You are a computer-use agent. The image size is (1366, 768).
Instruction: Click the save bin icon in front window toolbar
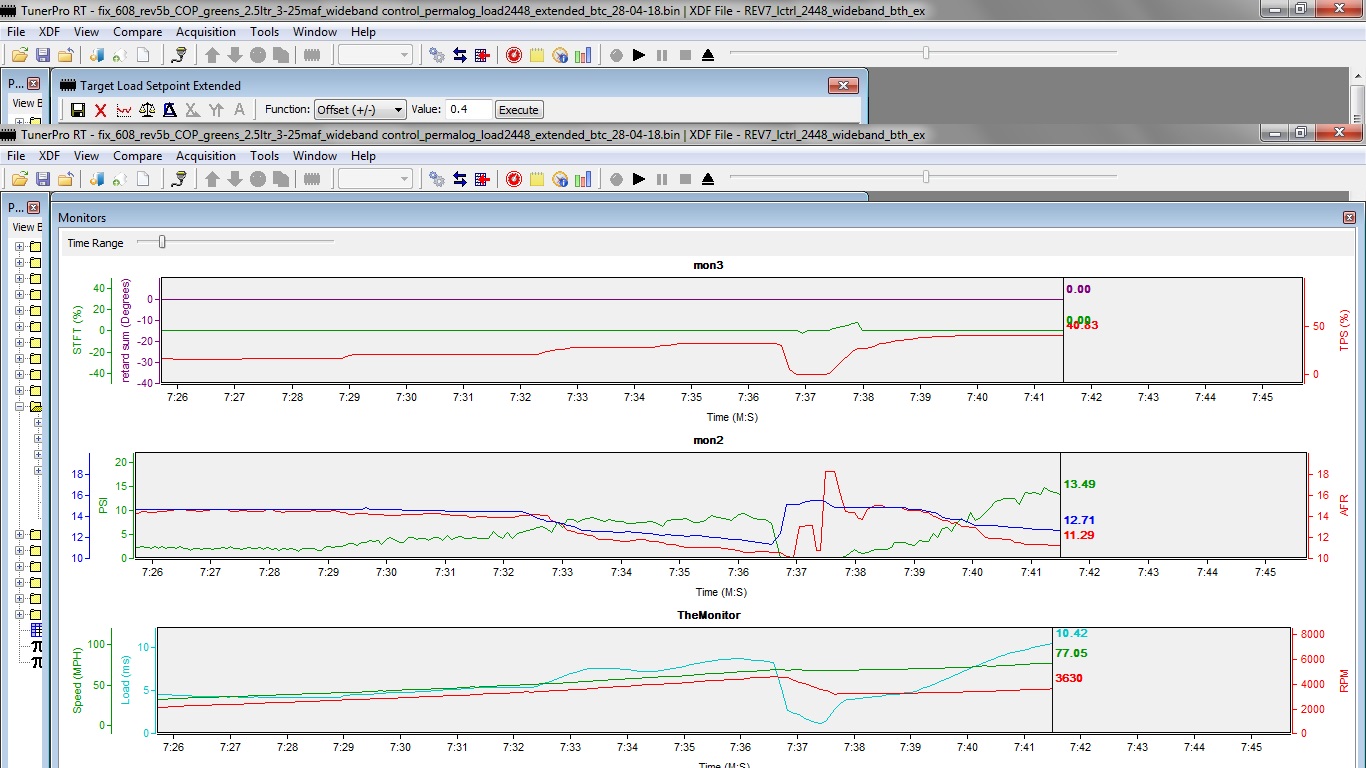pos(43,179)
